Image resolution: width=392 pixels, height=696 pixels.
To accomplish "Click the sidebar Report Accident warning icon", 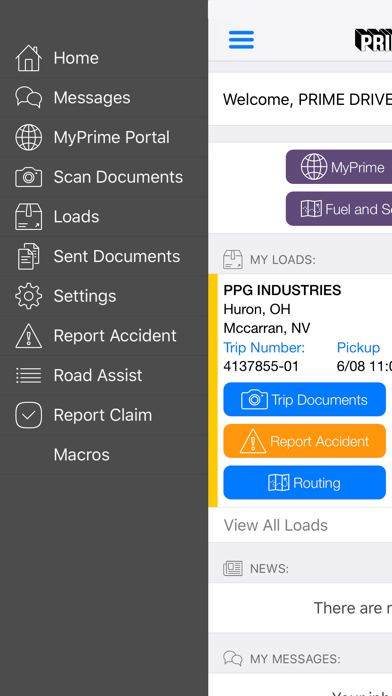I will 28,336.
